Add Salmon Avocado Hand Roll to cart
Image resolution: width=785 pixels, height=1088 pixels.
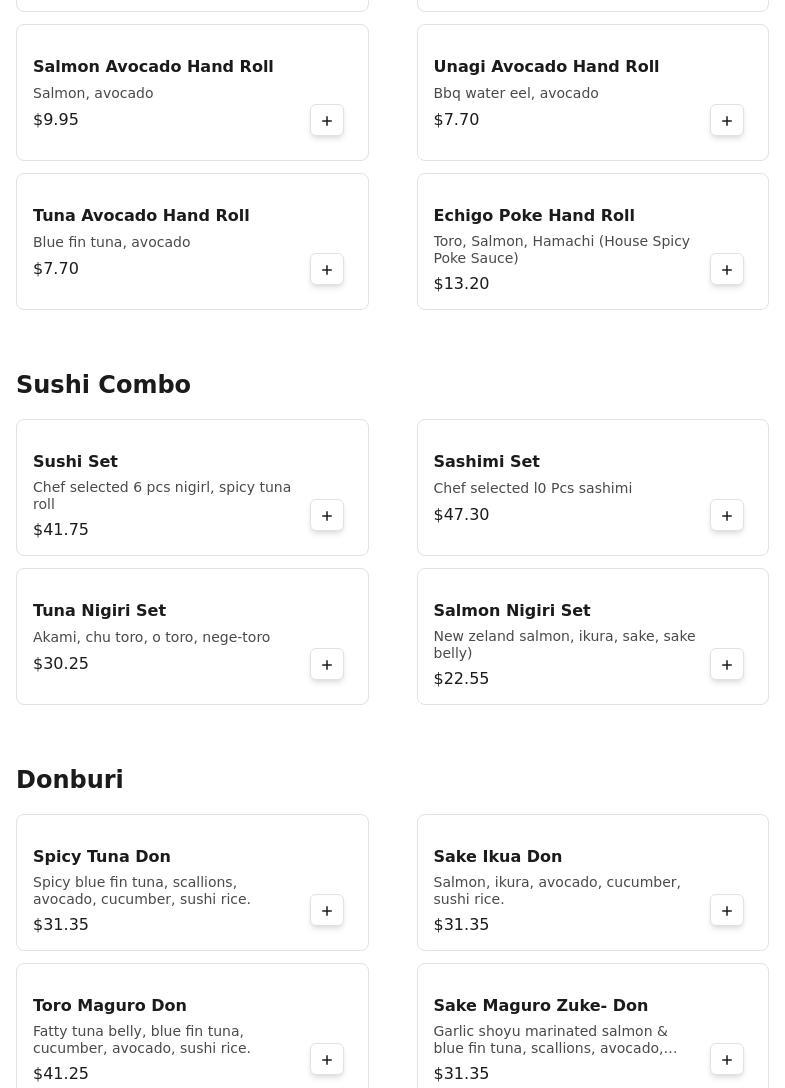point(327,120)
